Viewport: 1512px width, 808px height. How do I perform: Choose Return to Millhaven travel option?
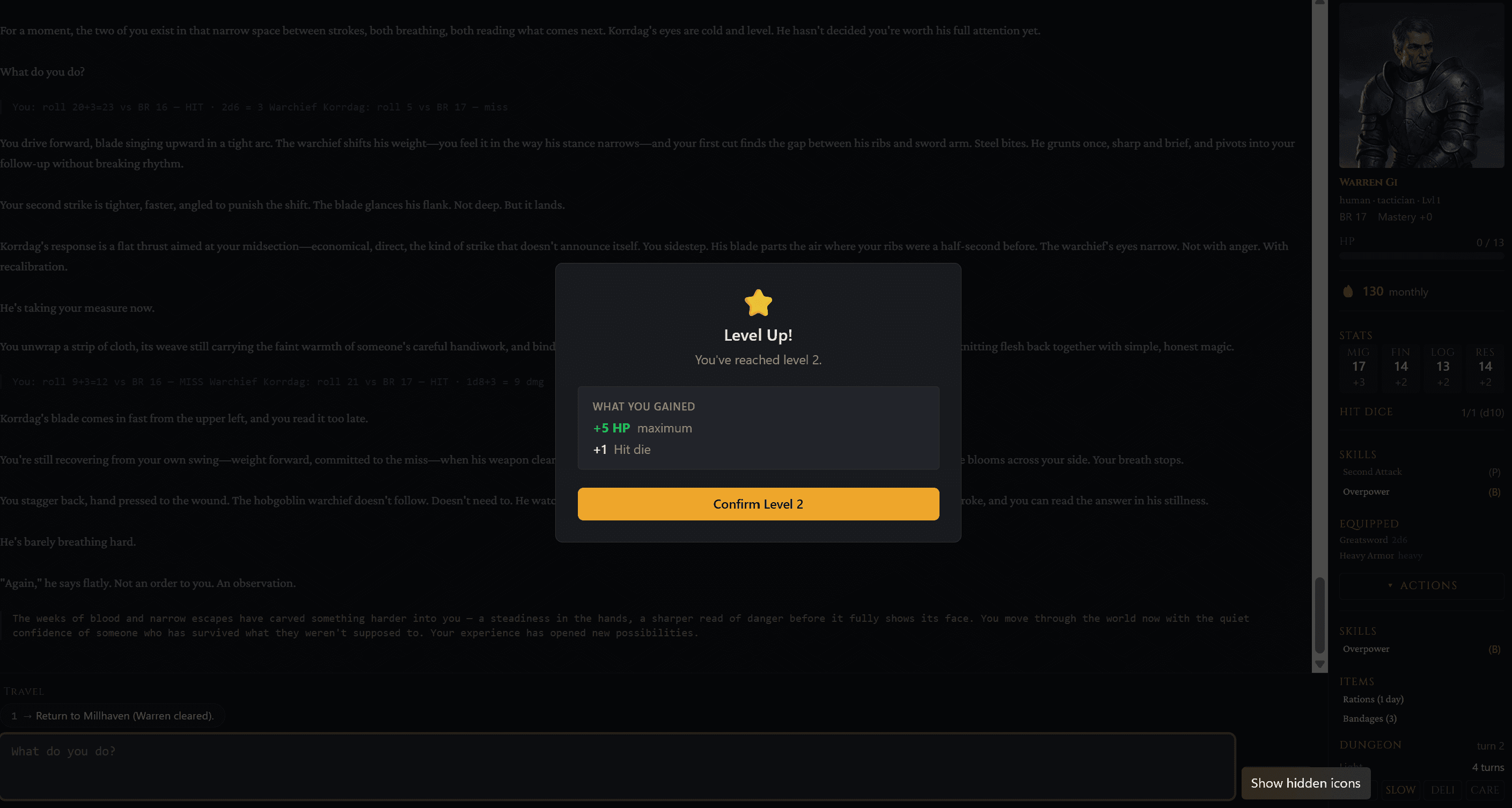(x=113, y=716)
